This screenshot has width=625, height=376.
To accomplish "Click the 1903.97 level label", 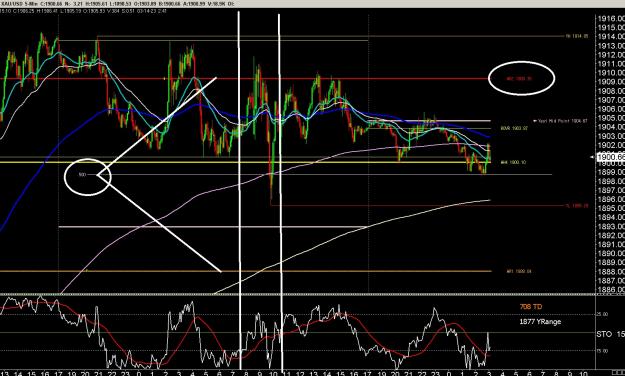I will tap(514, 128).
